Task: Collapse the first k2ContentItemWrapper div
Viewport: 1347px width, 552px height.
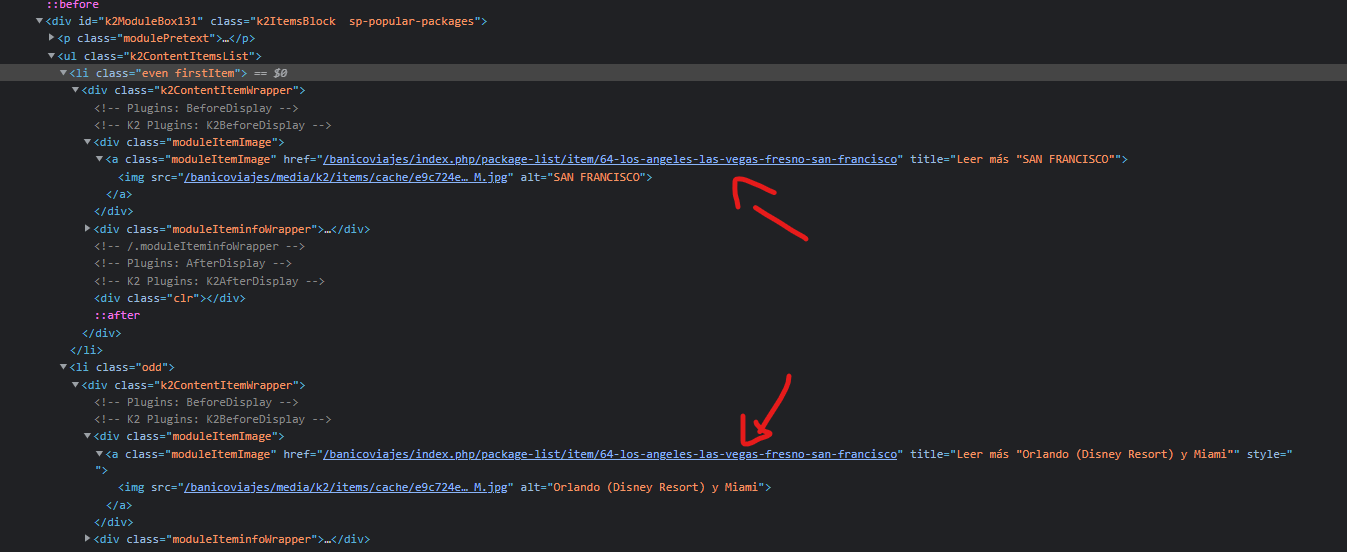Action: tap(75, 90)
